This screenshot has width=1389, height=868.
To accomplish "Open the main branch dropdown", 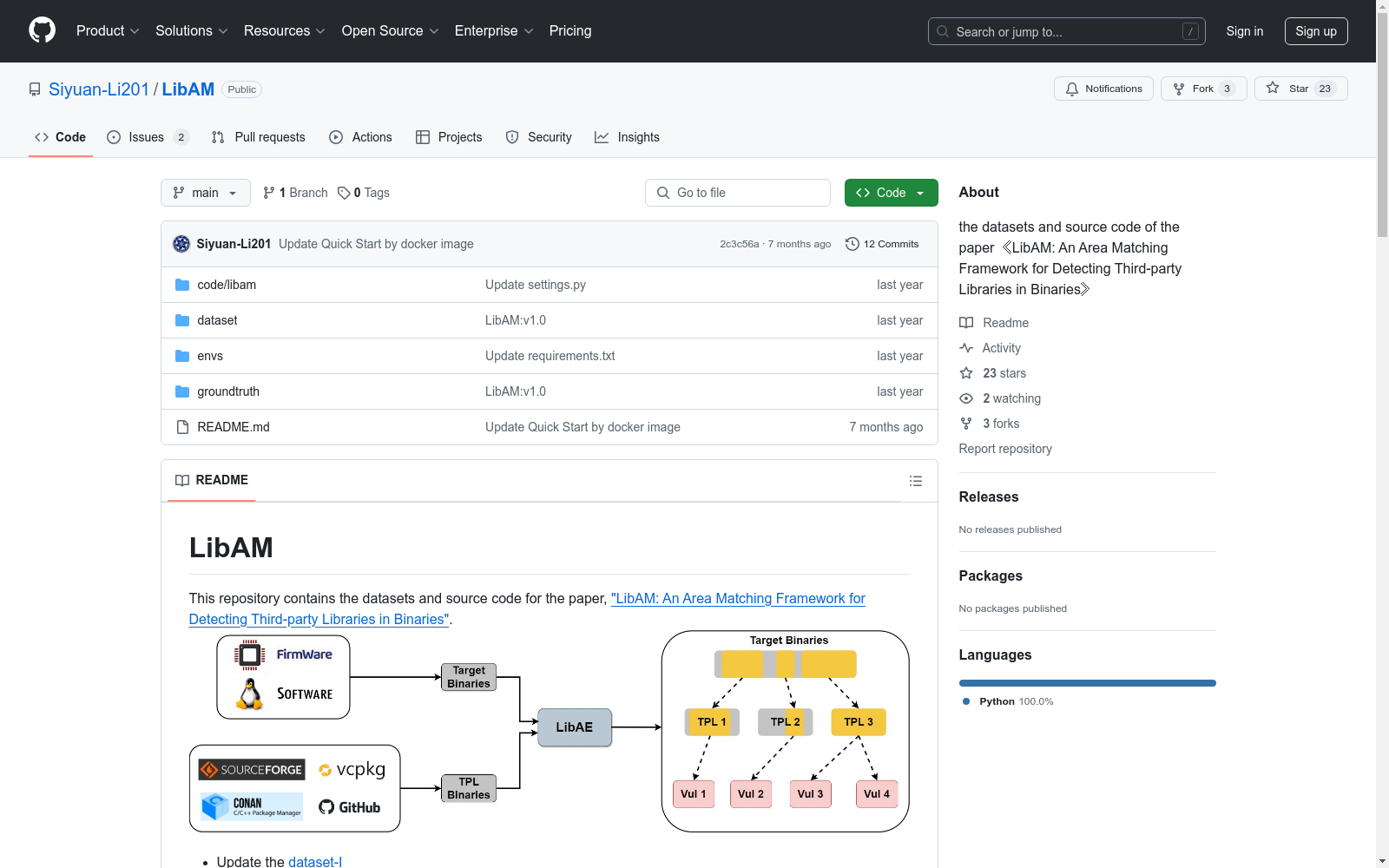I will (205, 193).
